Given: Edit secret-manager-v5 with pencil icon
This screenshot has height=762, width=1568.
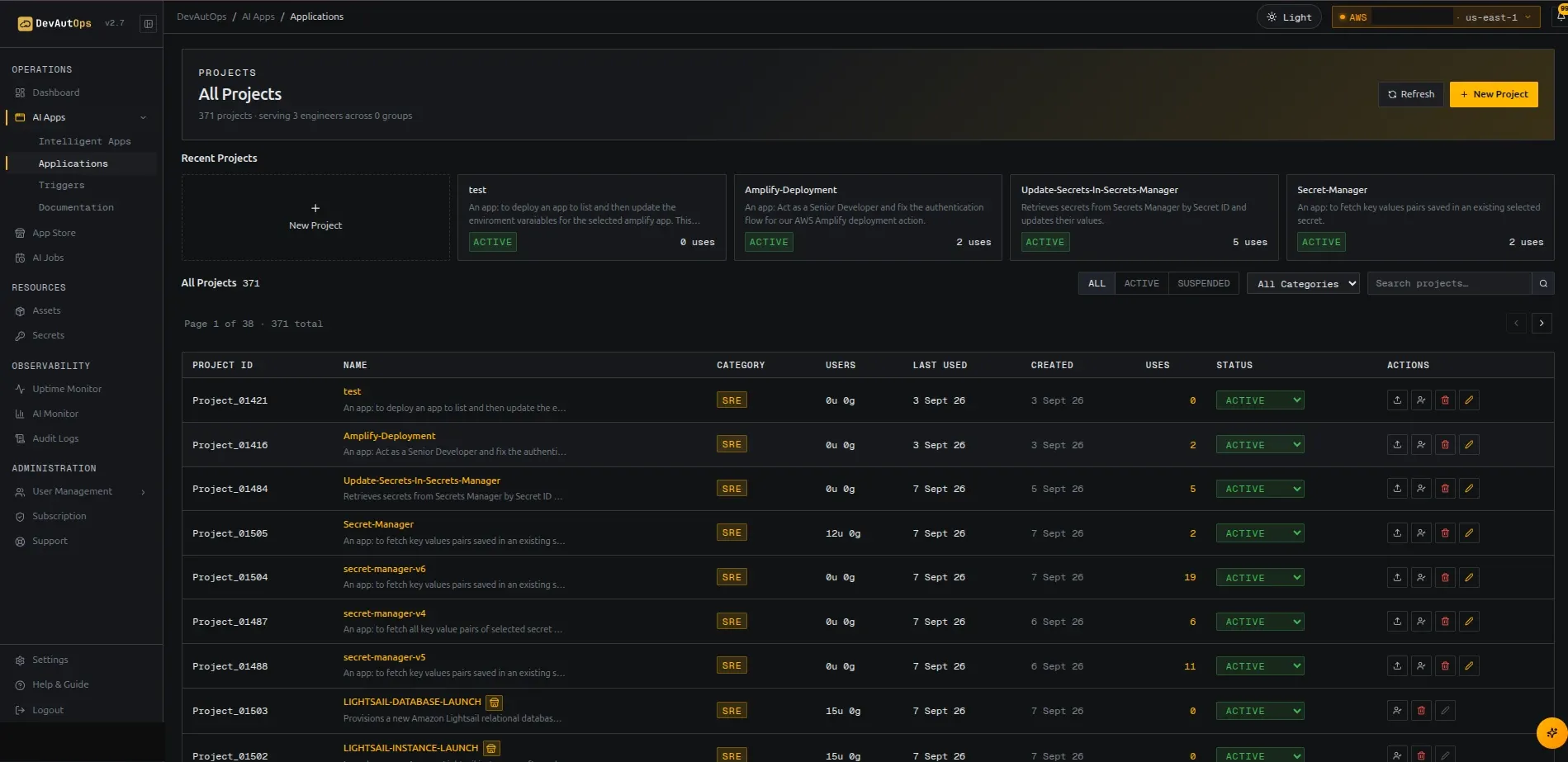Looking at the screenshot, I should pos(1469,666).
